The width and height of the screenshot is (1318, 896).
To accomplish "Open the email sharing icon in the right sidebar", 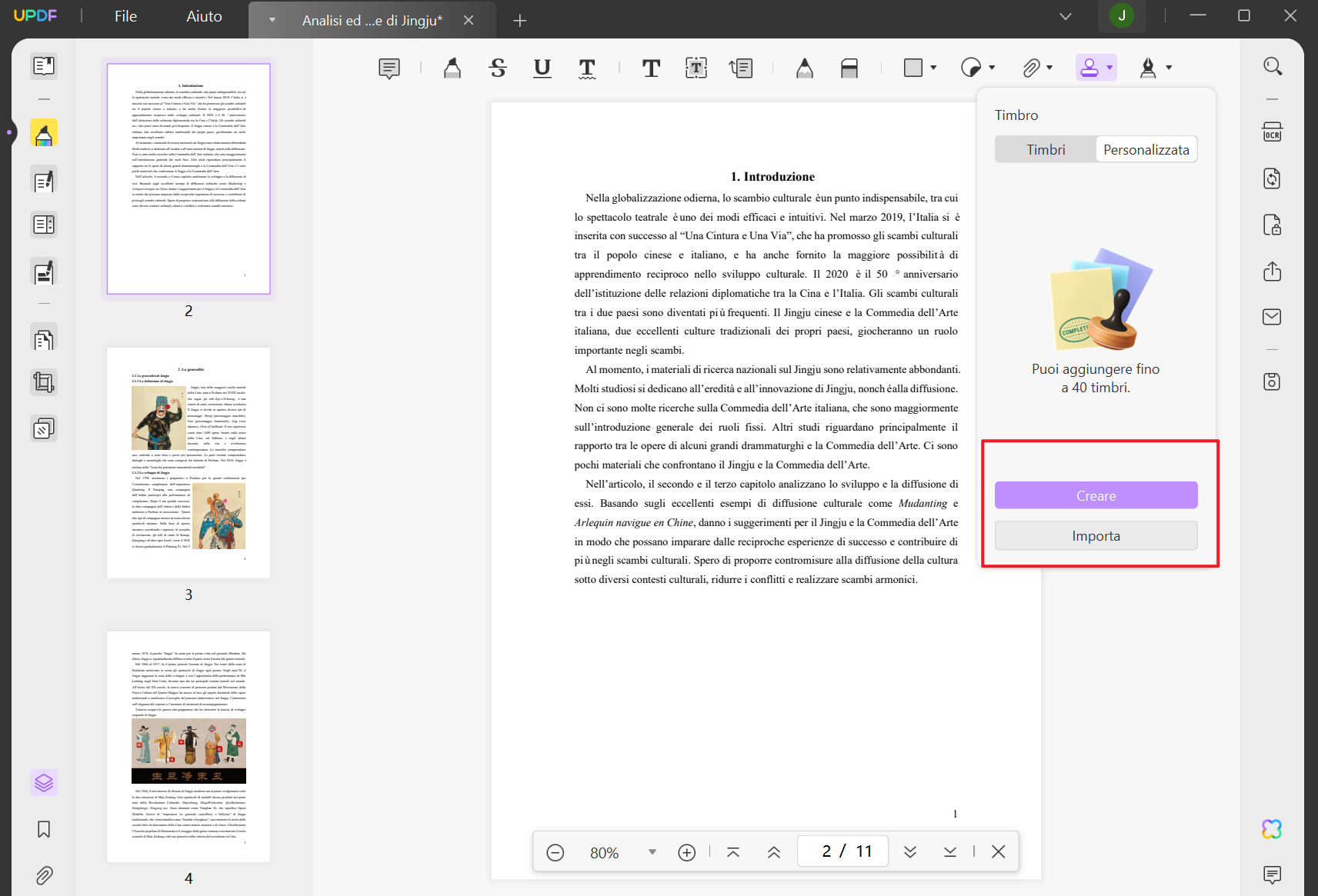I will (x=1273, y=316).
